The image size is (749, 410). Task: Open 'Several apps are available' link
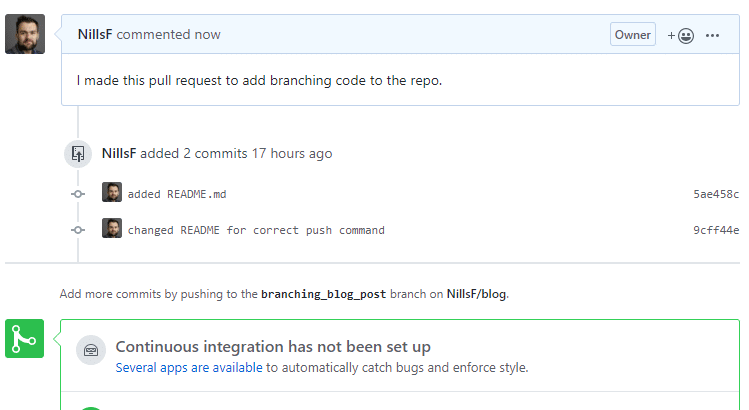coord(189,367)
